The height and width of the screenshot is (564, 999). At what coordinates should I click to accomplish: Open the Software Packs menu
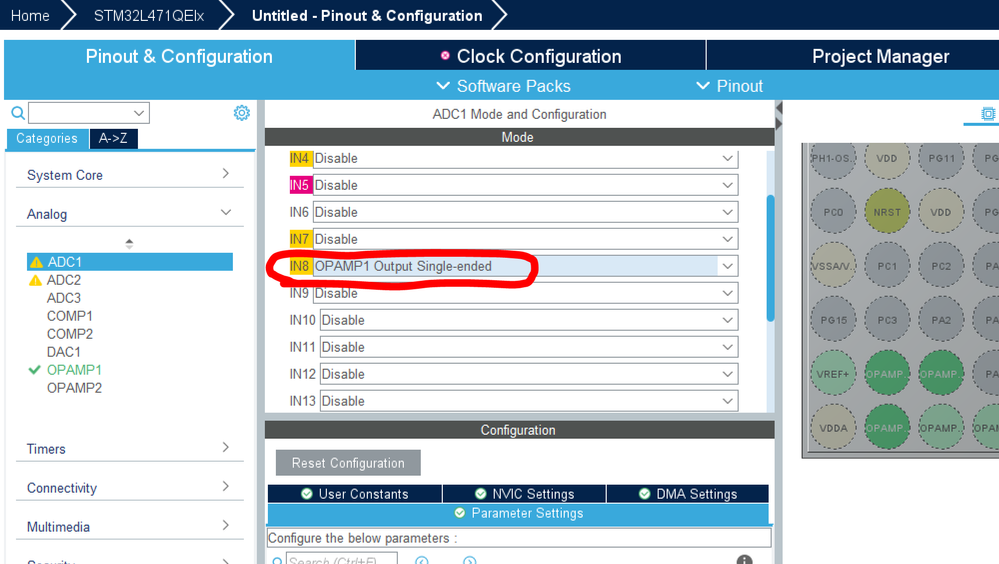point(503,86)
